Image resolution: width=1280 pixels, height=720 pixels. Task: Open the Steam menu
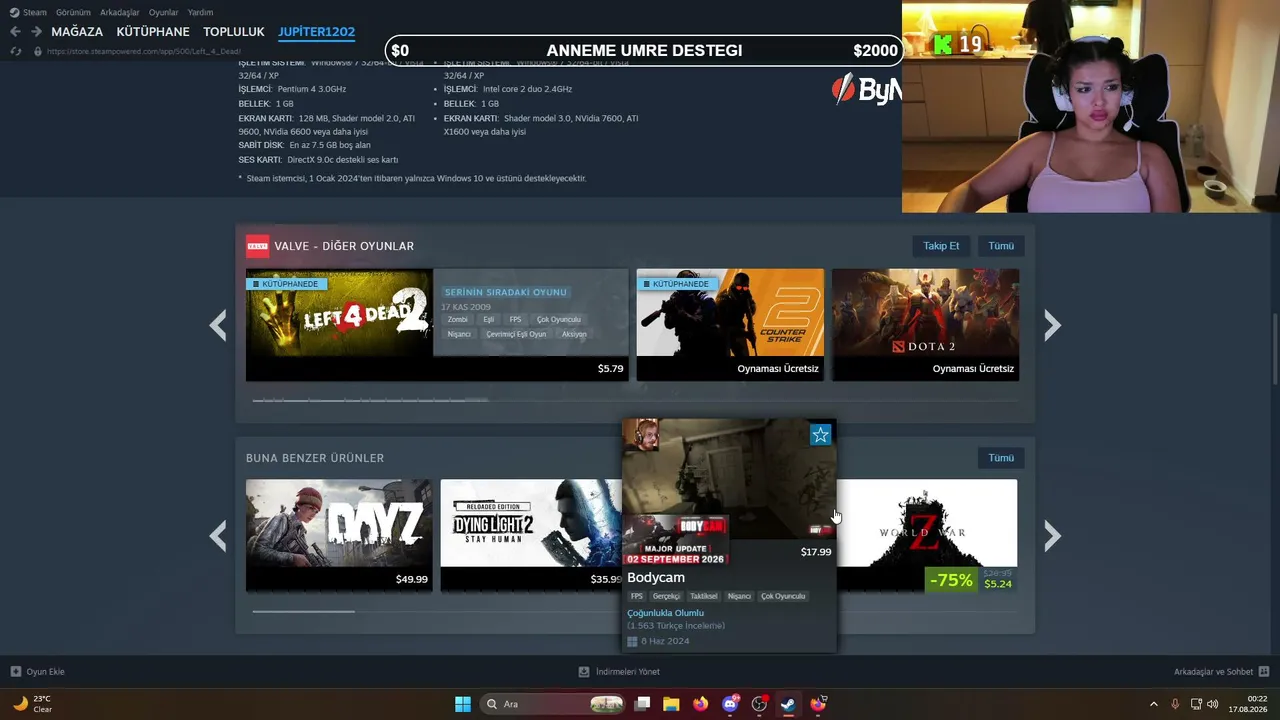click(x=35, y=13)
